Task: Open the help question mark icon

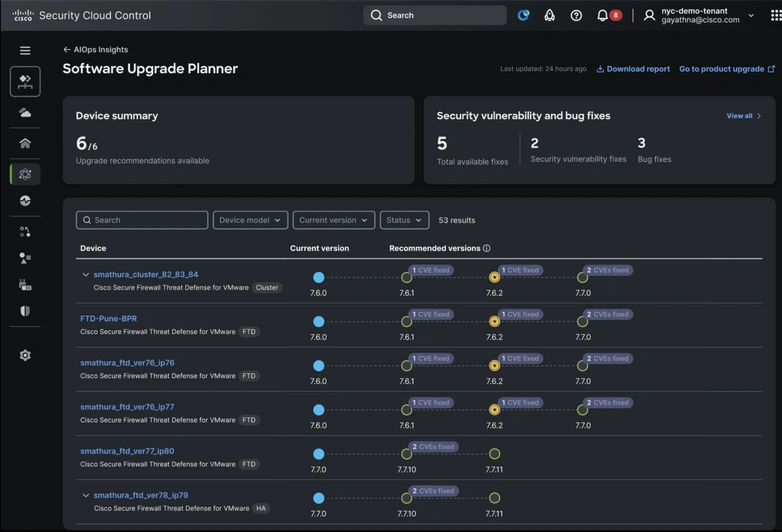Action: pyautogui.click(x=576, y=15)
